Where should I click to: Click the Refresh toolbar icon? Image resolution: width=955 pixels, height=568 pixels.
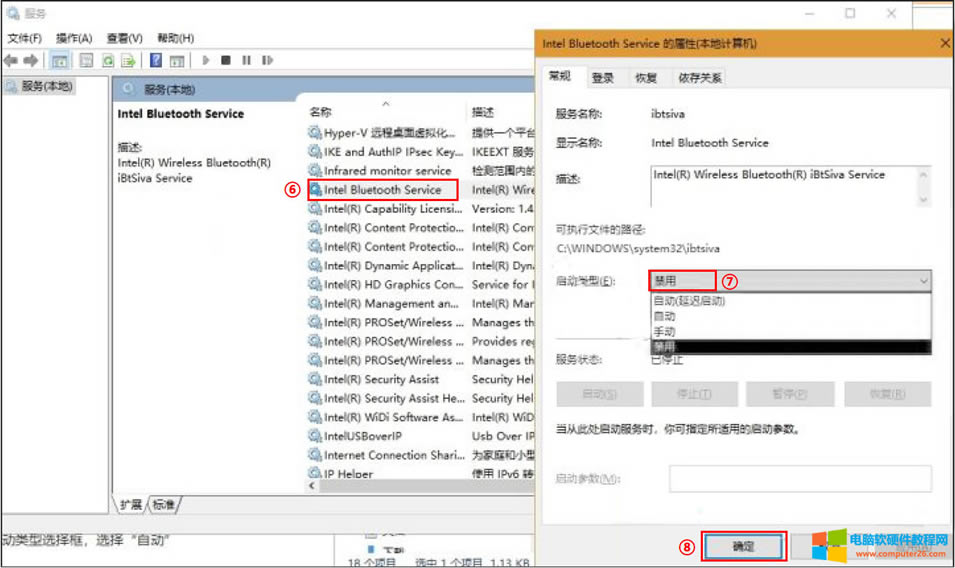(x=106, y=60)
